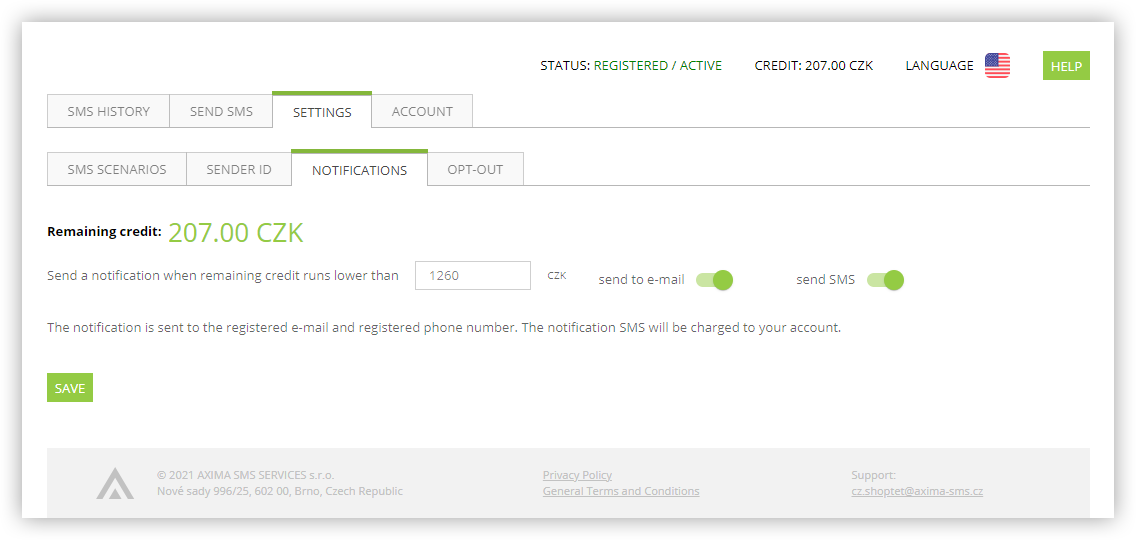This screenshot has width=1136, height=540.
Task: Click the green SAVE button
Action: coord(70,388)
